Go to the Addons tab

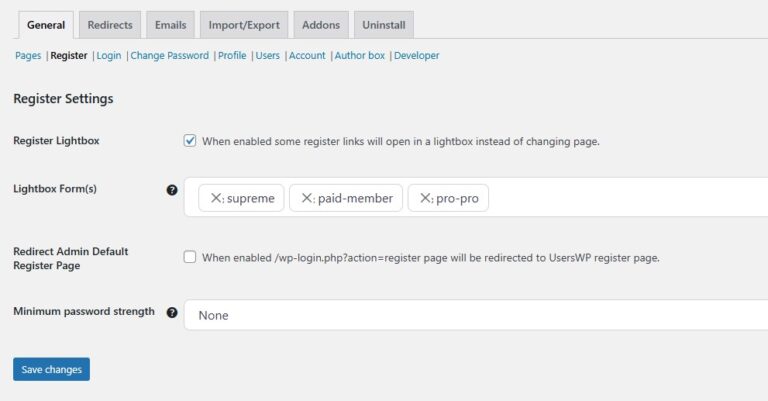pyautogui.click(x=321, y=25)
